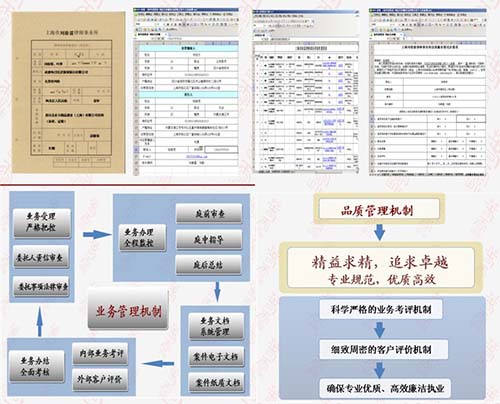The image size is (500, 404).
Task: Select the 业务管理机制 title block
Action: point(128,309)
